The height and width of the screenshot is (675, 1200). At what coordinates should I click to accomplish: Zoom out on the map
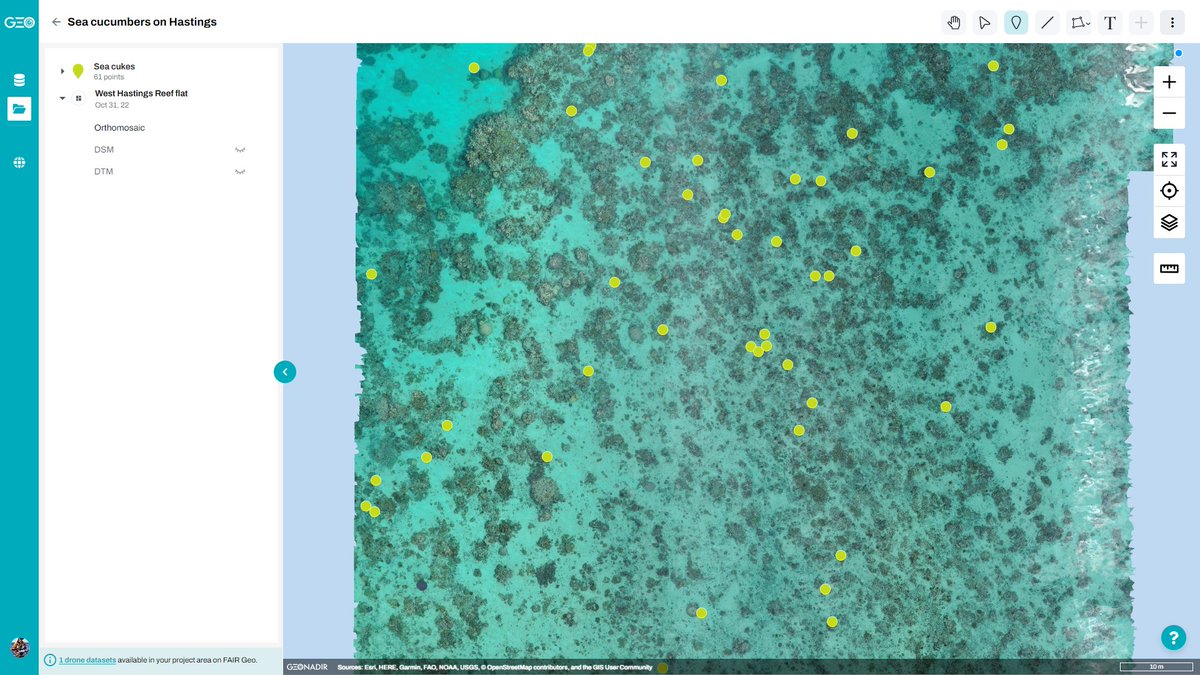[x=1169, y=113]
